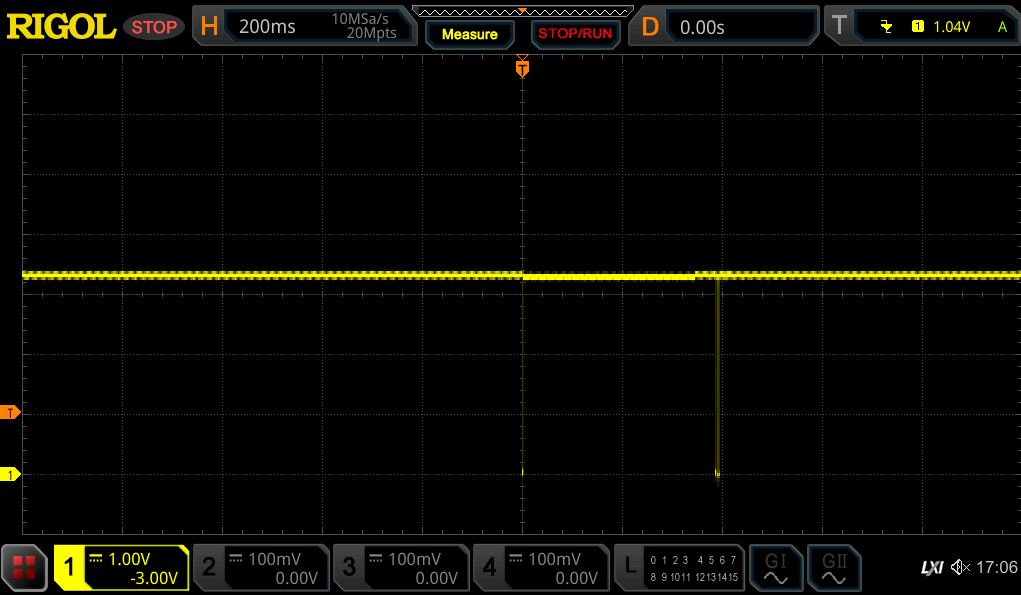Screen dimensions: 1021x595
Task: Select channel 1 1.00V vertical scale
Action: pyautogui.click(x=129, y=559)
